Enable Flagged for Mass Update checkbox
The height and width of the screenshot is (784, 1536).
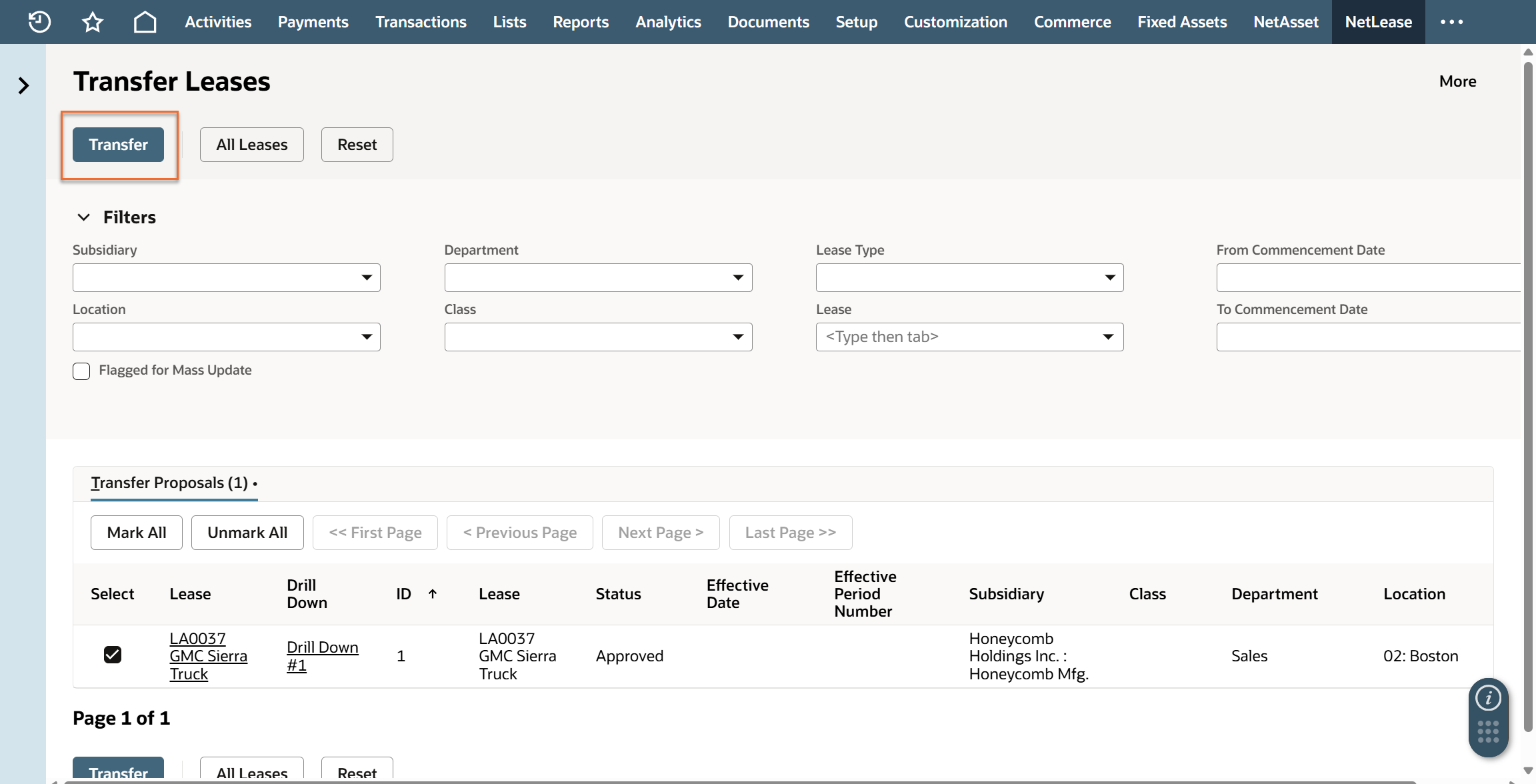coord(81,371)
